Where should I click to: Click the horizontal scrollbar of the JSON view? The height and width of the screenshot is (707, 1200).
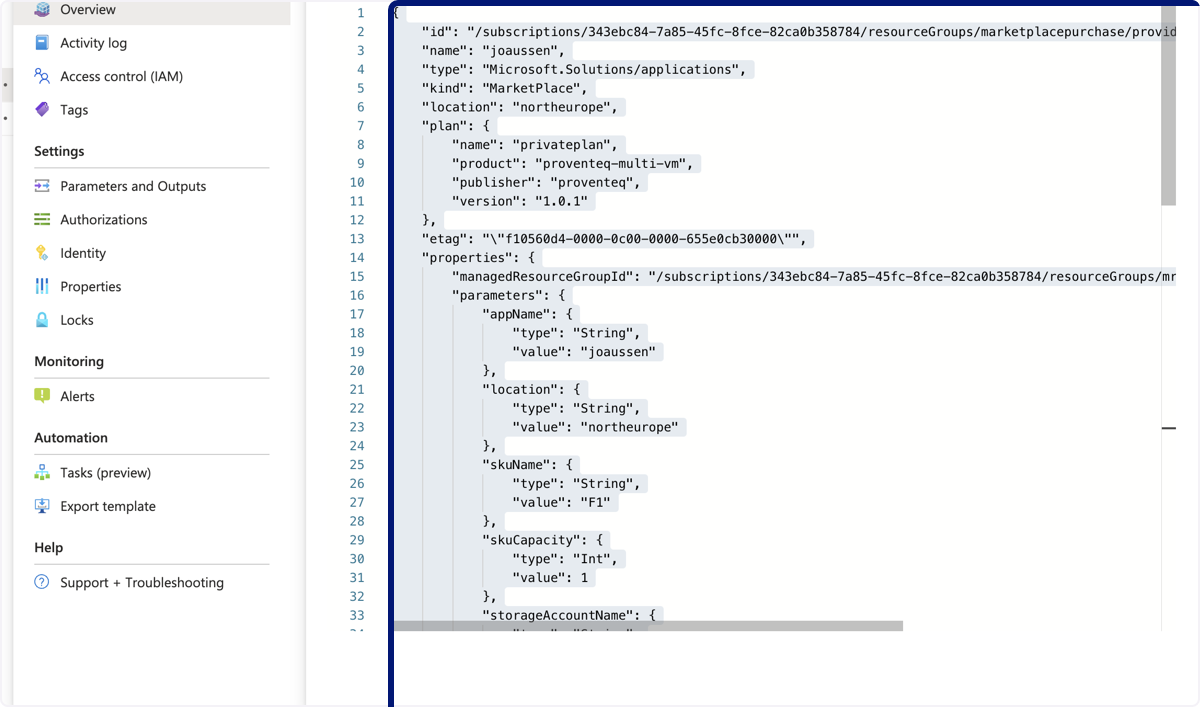pos(648,626)
